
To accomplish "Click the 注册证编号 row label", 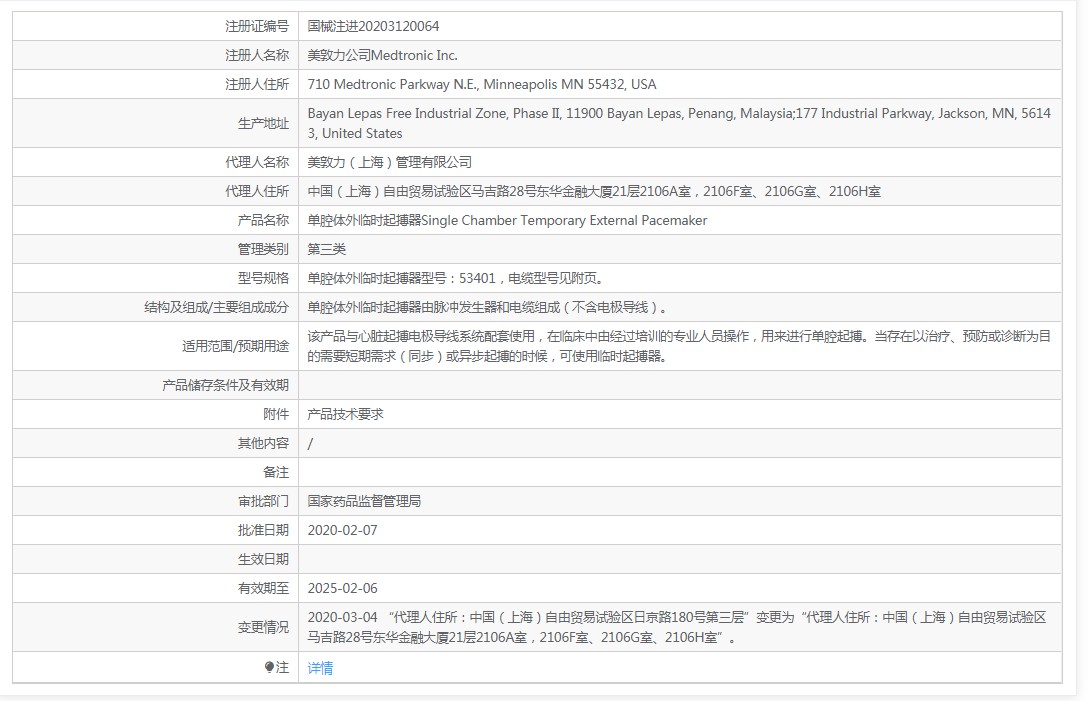I will point(257,26).
